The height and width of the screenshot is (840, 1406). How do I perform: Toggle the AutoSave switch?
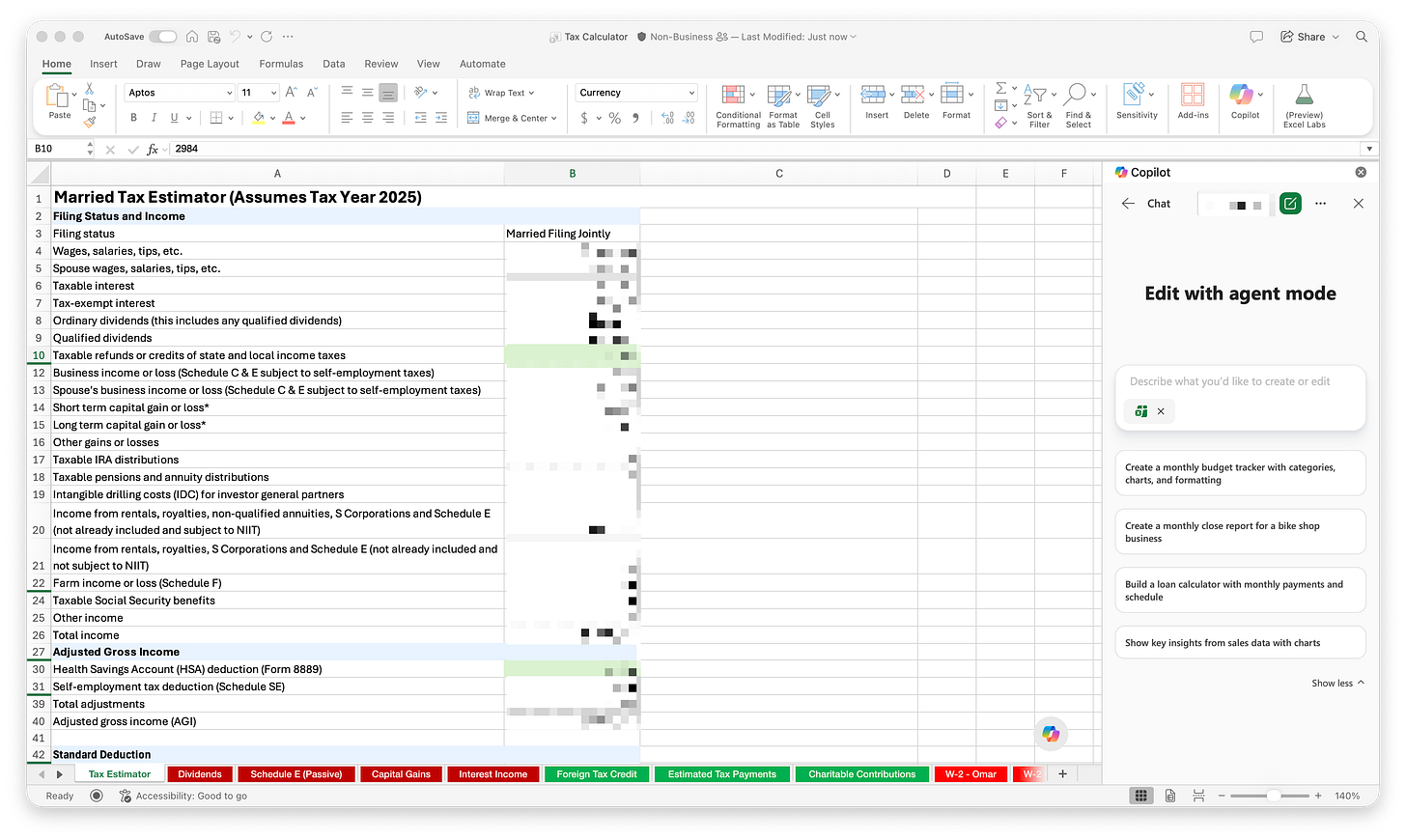pyautogui.click(x=163, y=37)
